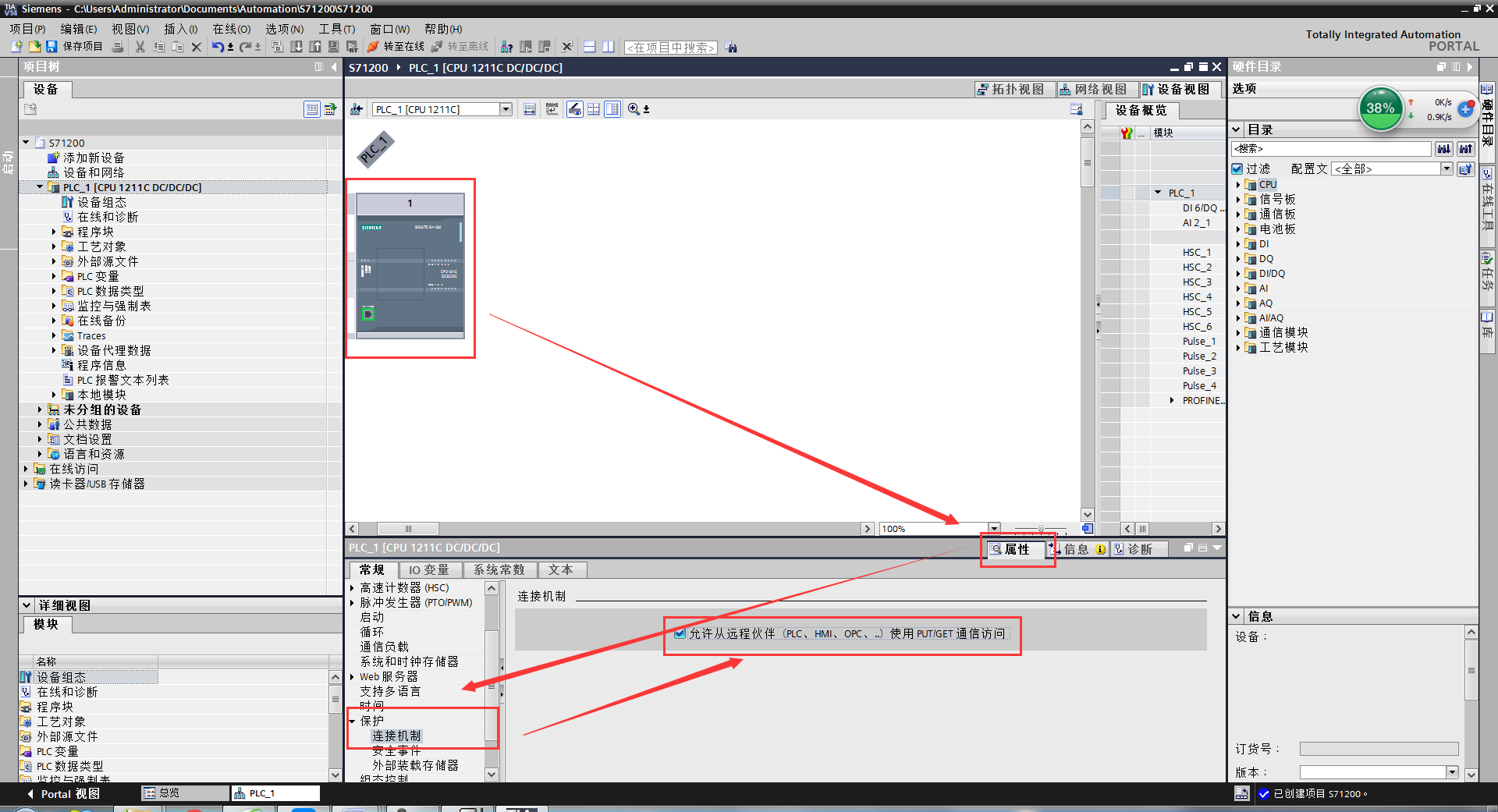Click the print icon in toolbar
The width and height of the screenshot is (1498, 812).
coord(118,47)
